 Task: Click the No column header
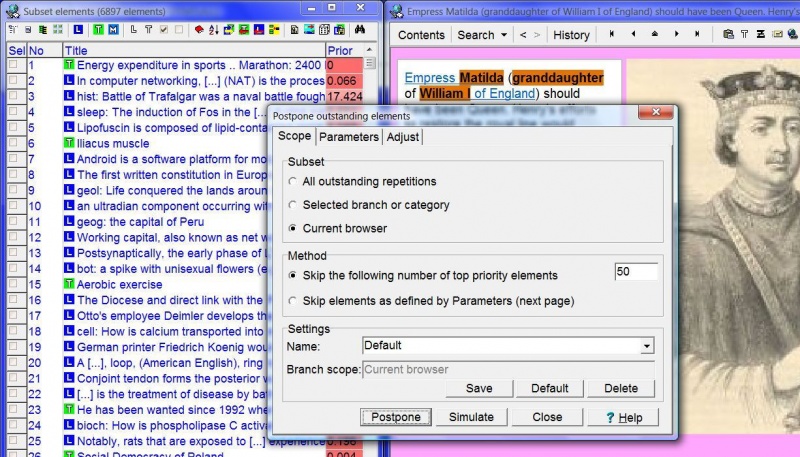coord(44,50)
